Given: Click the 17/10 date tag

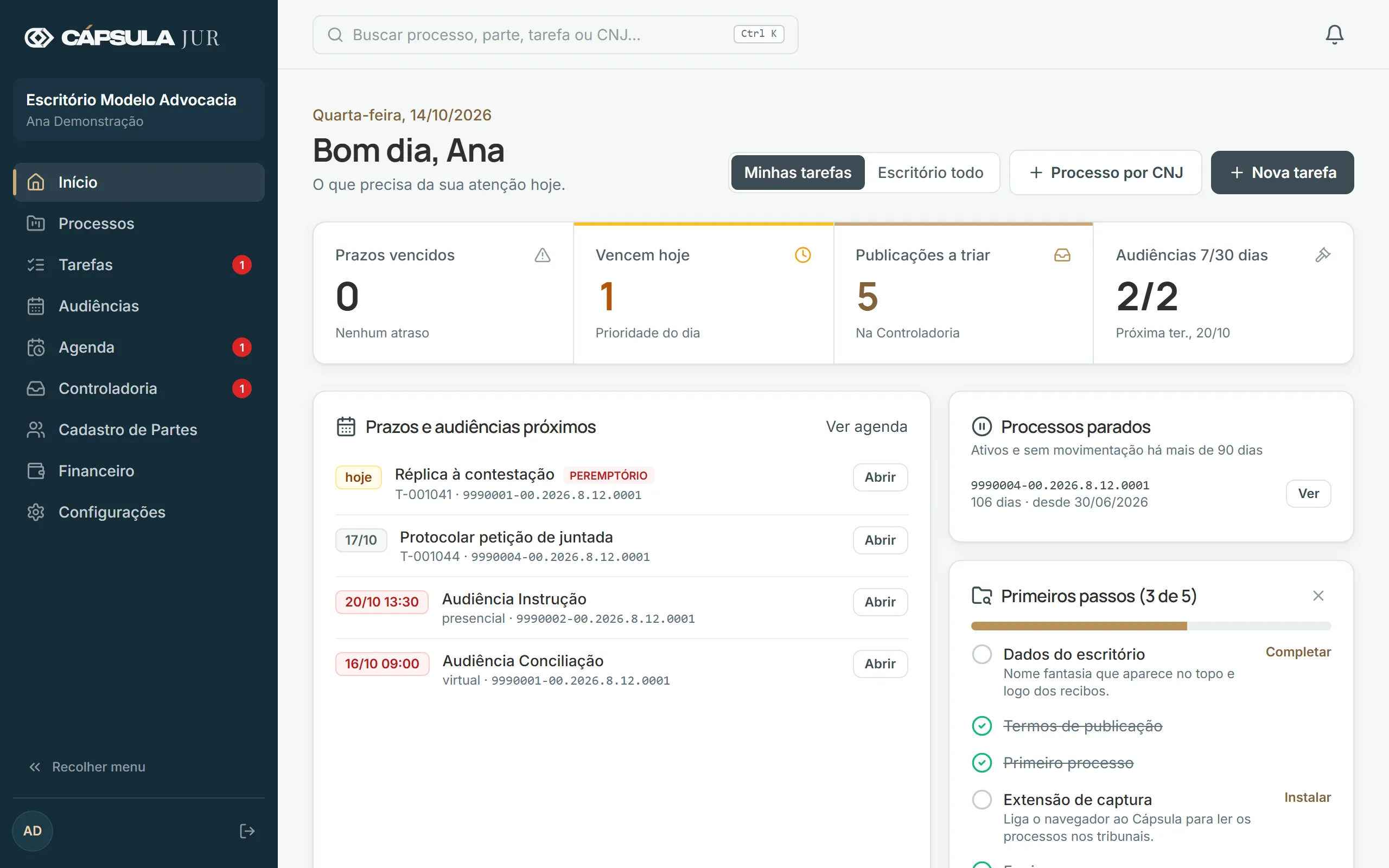Looking at the screenshot, I should coord(360,540).
